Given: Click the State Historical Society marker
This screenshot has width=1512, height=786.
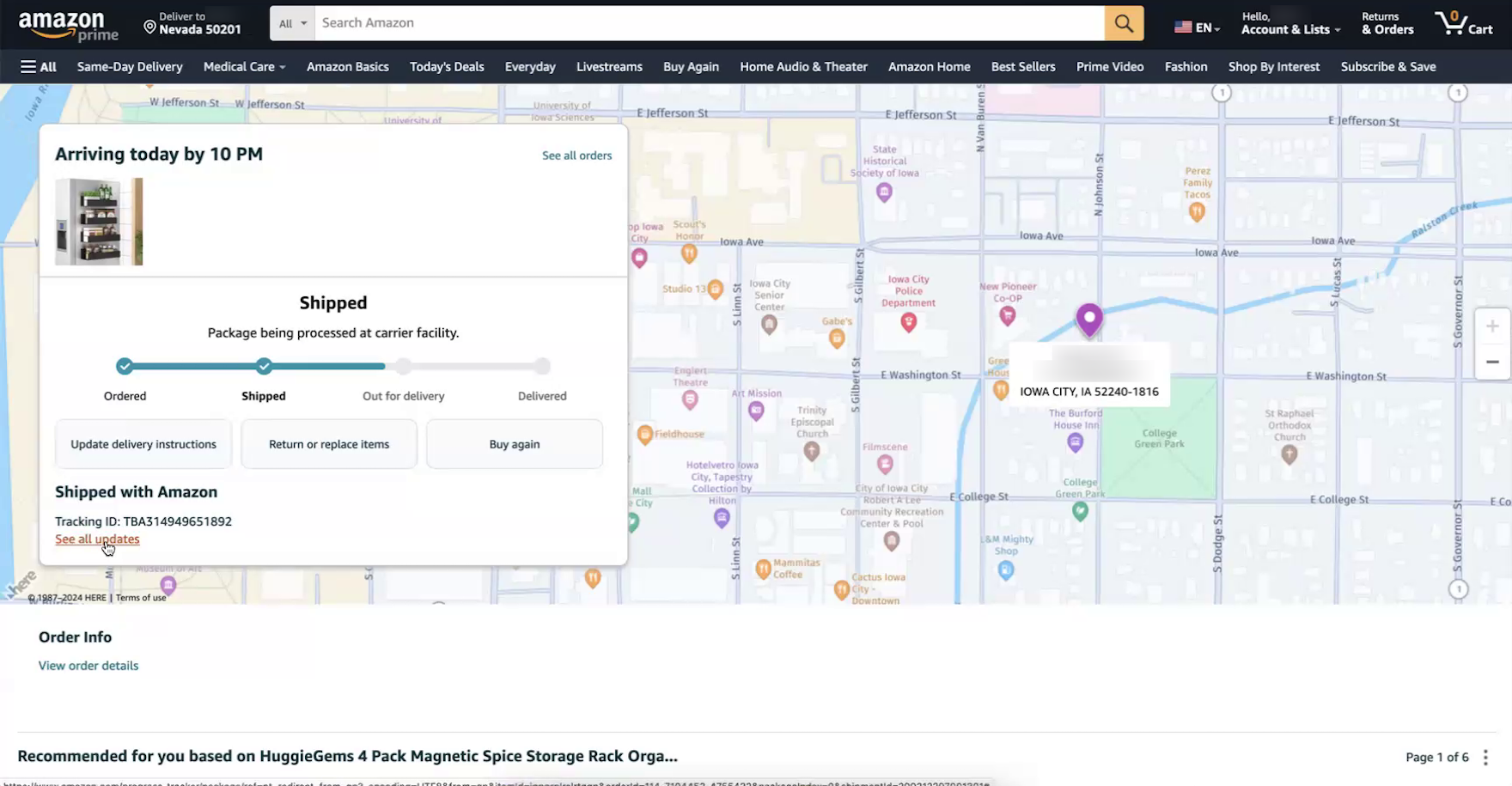Looking at the screenshot, I should 884,192.
